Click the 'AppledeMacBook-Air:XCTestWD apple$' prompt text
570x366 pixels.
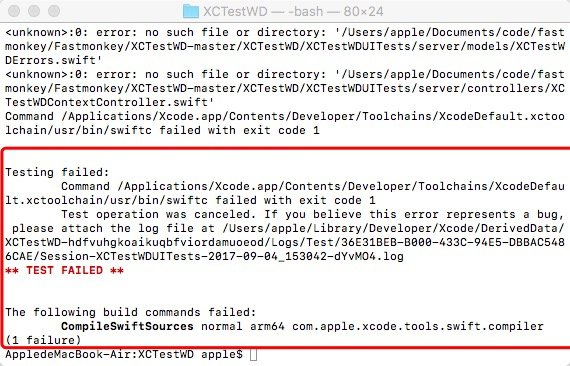click(x=124, y=354)
